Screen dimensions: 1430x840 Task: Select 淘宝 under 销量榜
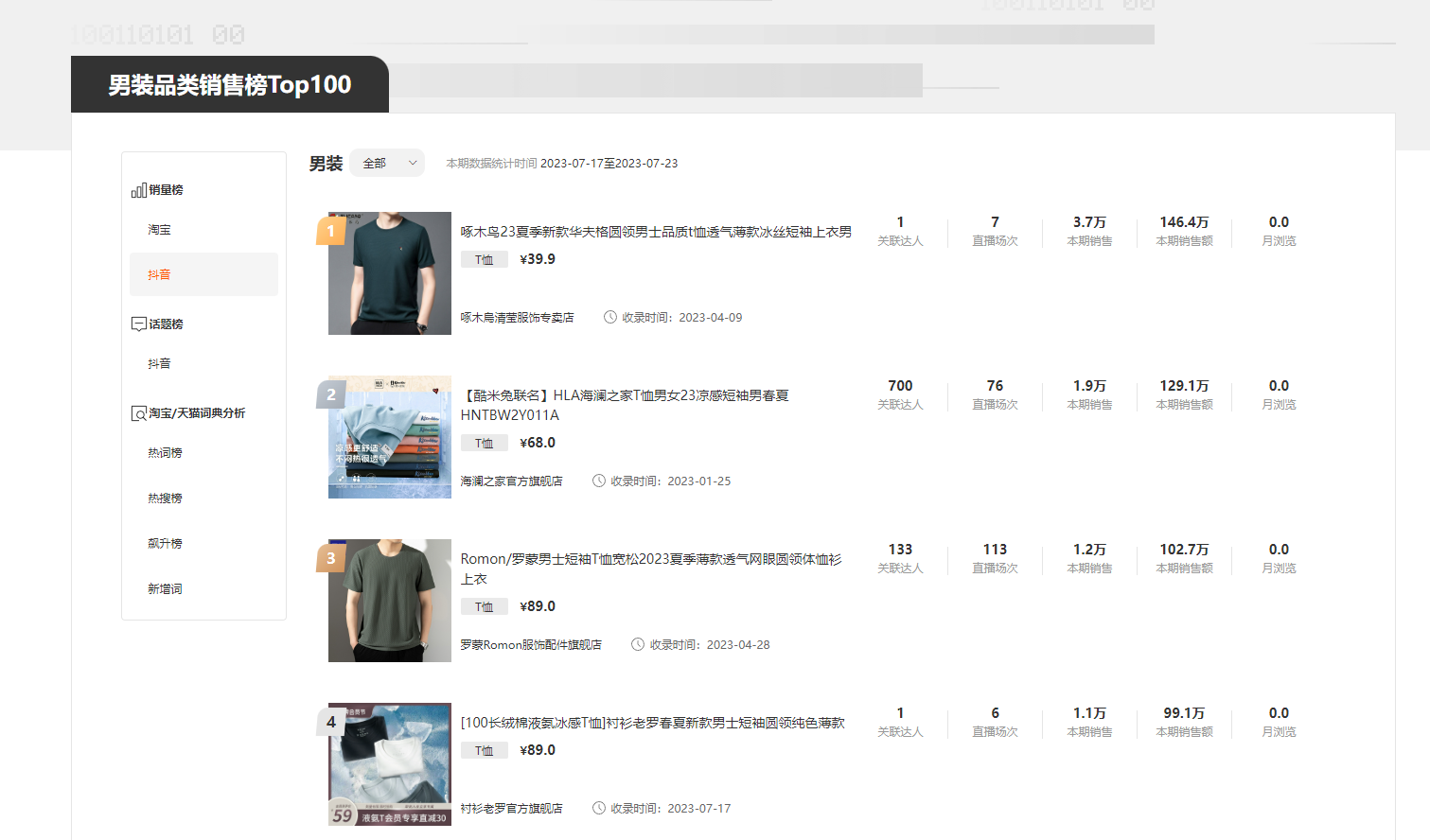[159, 230]
